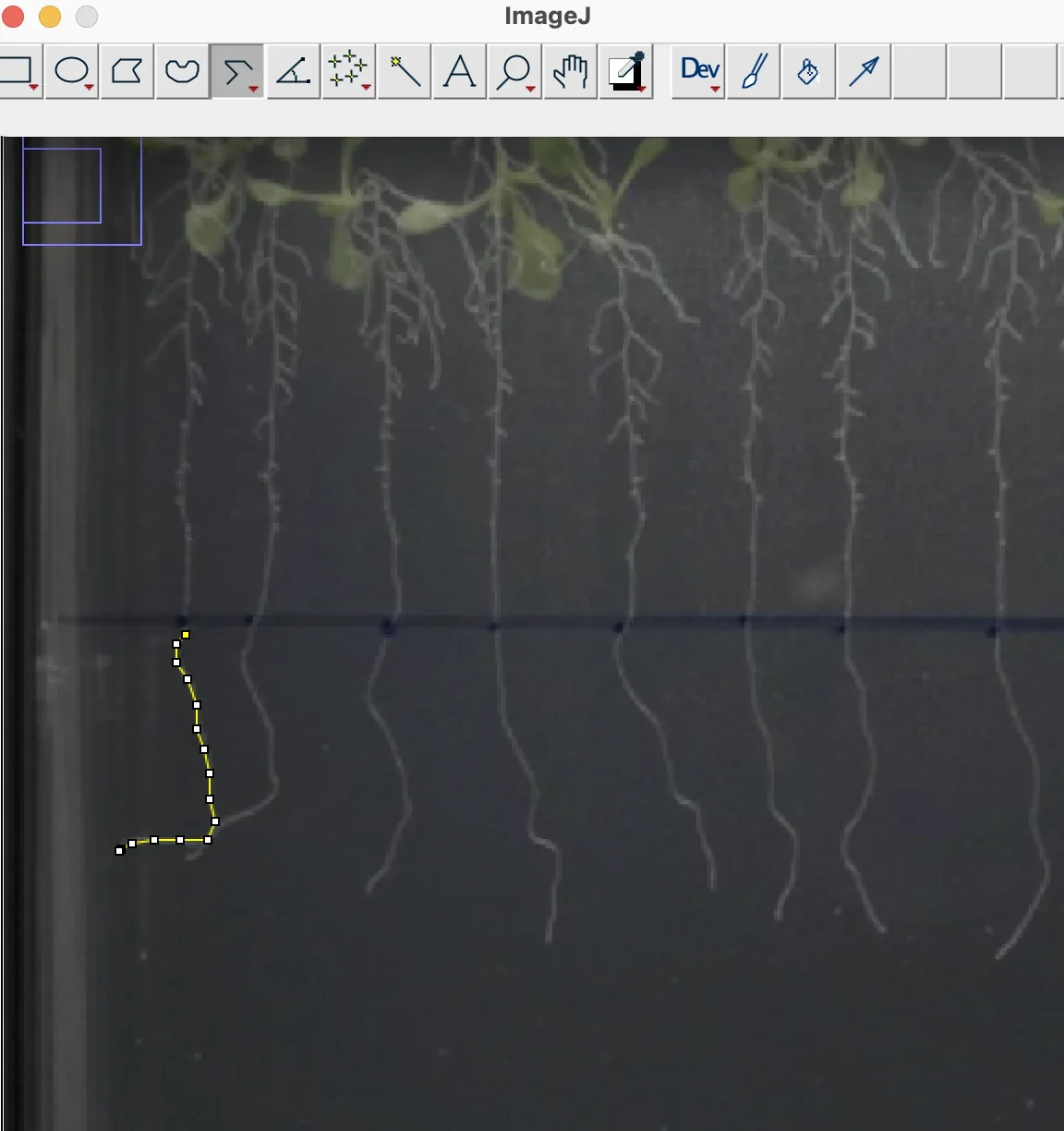Image resolution: width=1064 pixels, height=1131 pixels.
Task: Select the Arrow tool
Action: (x=864, y=71)
